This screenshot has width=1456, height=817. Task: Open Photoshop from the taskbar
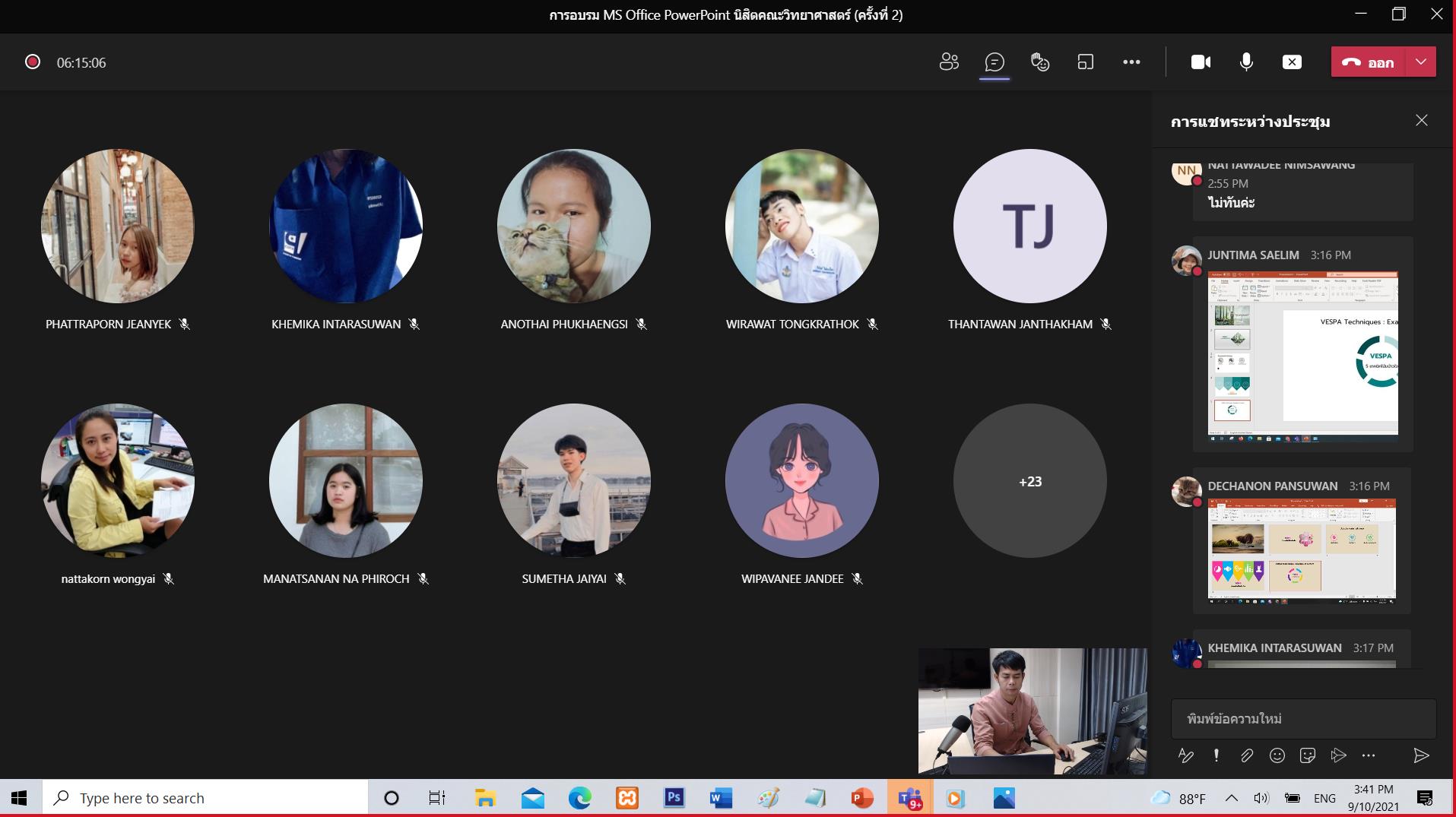(674, 798)
